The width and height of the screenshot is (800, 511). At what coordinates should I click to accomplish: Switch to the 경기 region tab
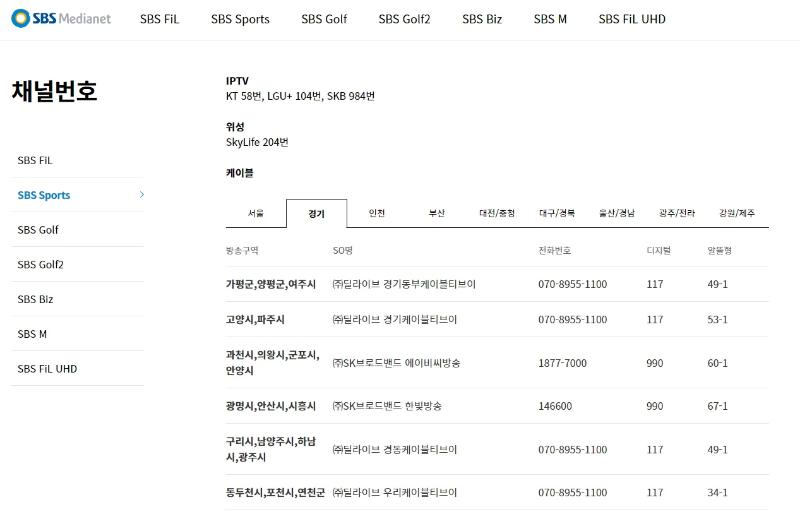(316, 214)
